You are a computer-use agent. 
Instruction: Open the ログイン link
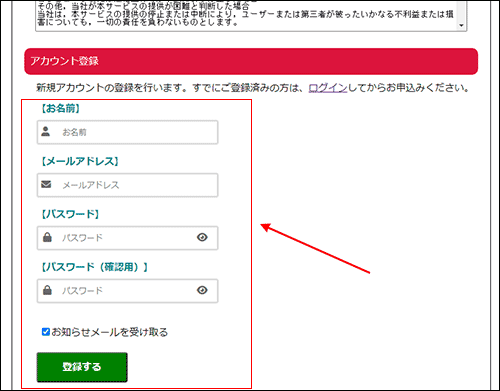pos(328,88)
